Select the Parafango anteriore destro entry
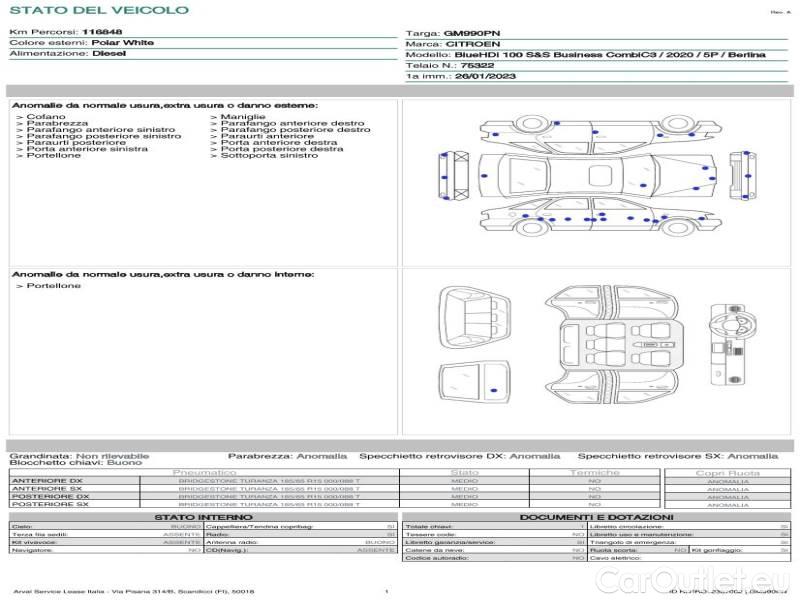This screenshot has height=600, width=800. pos(292,123)
